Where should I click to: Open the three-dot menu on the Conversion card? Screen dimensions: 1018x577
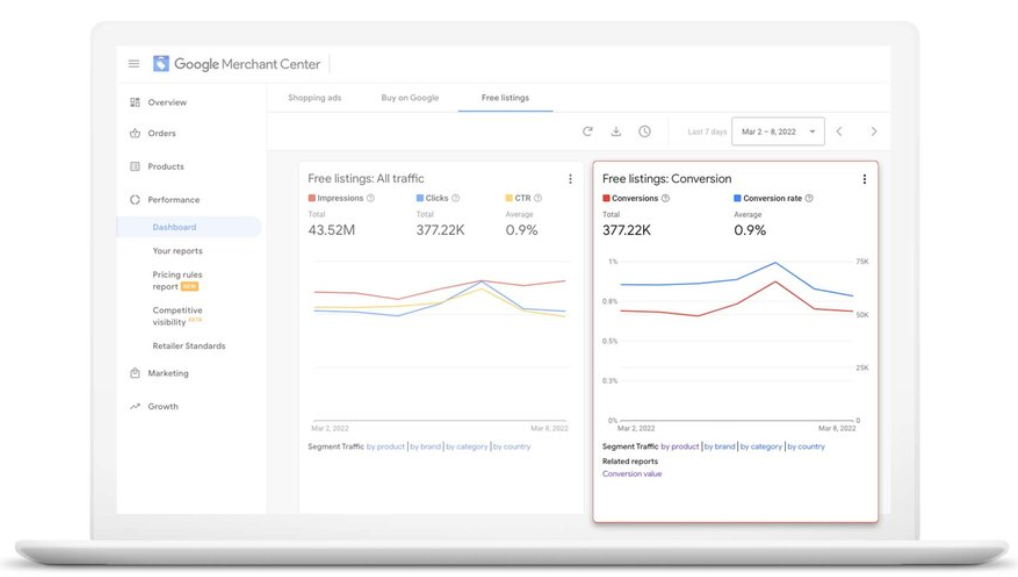coord(864,178)
